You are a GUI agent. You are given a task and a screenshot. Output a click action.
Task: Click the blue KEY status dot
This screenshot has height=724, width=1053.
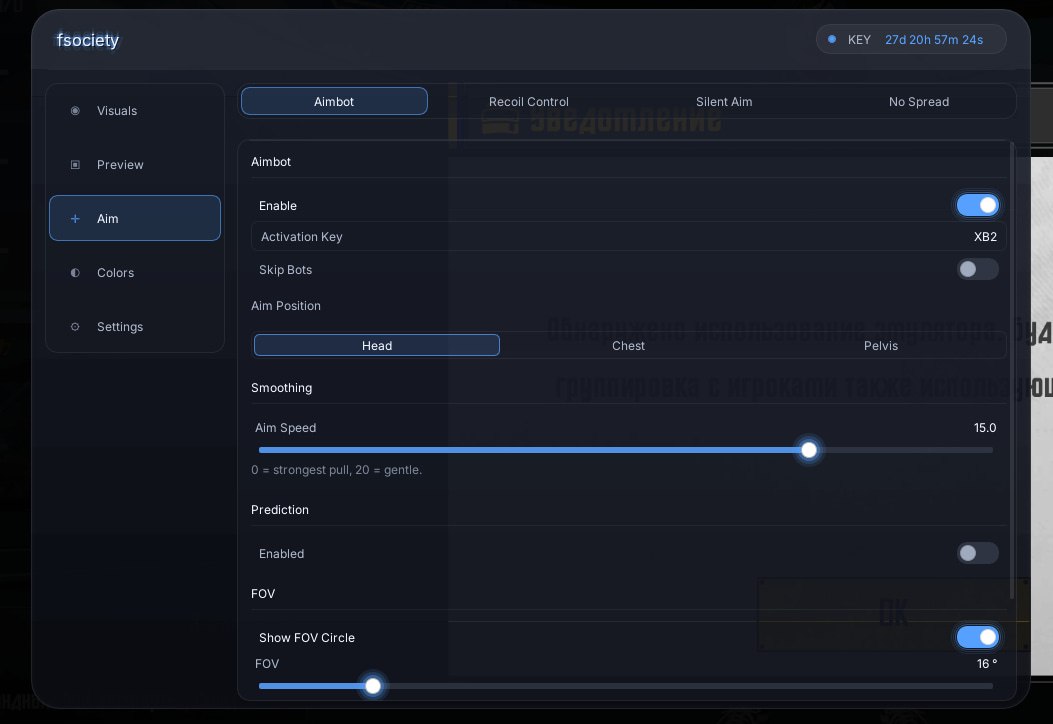click(x=832, y=40)
